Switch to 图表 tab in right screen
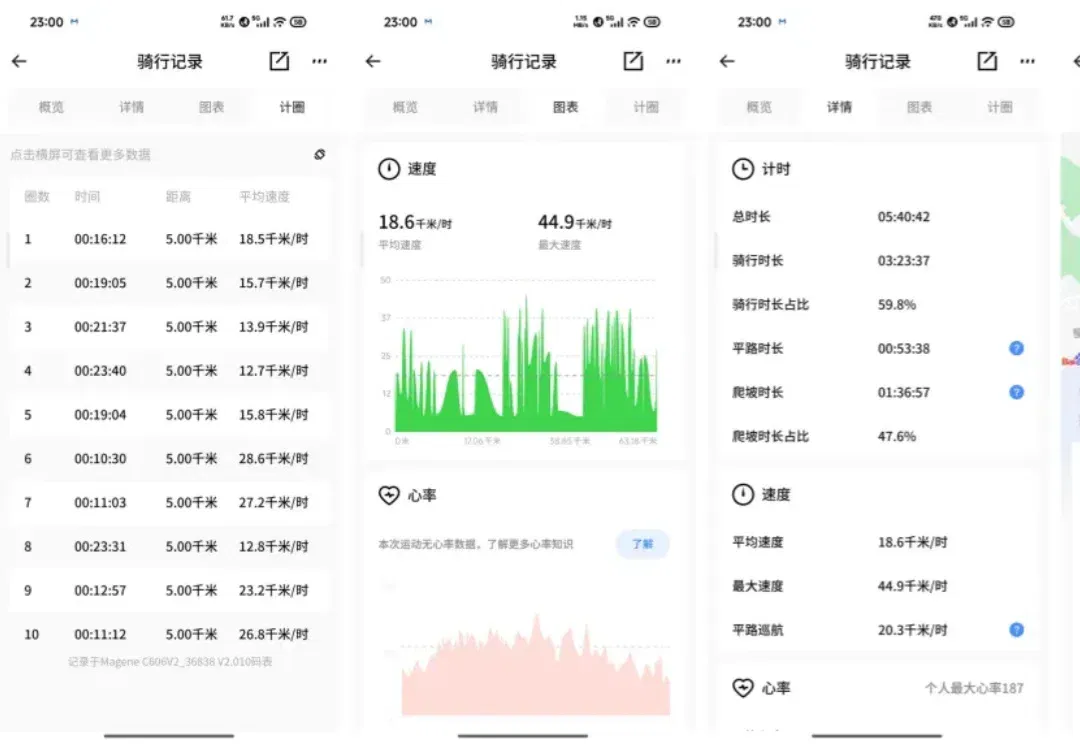1080x744 pixels. 920,107
